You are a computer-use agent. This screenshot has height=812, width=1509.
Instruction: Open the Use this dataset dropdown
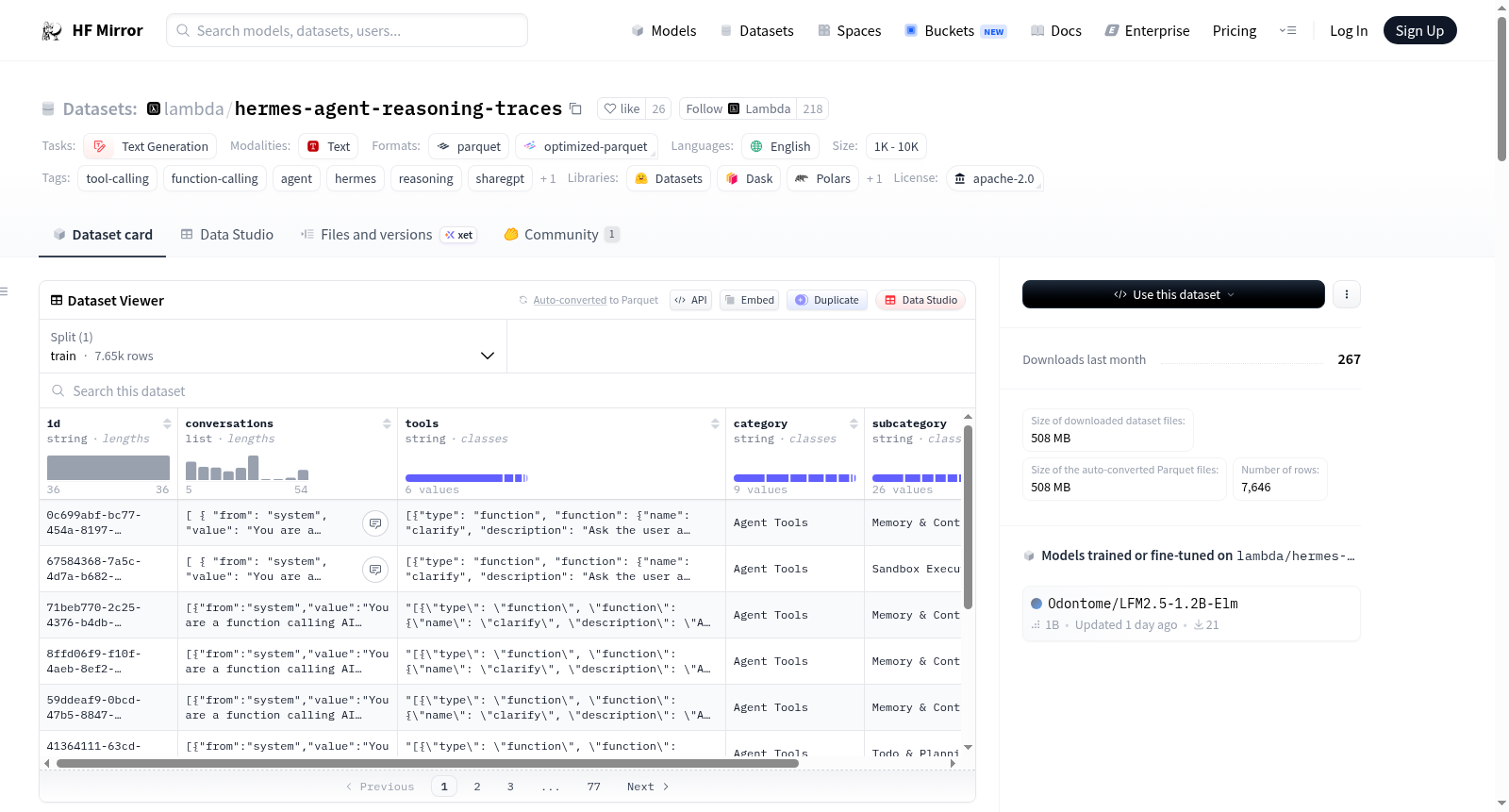[x=1173, y=294]
